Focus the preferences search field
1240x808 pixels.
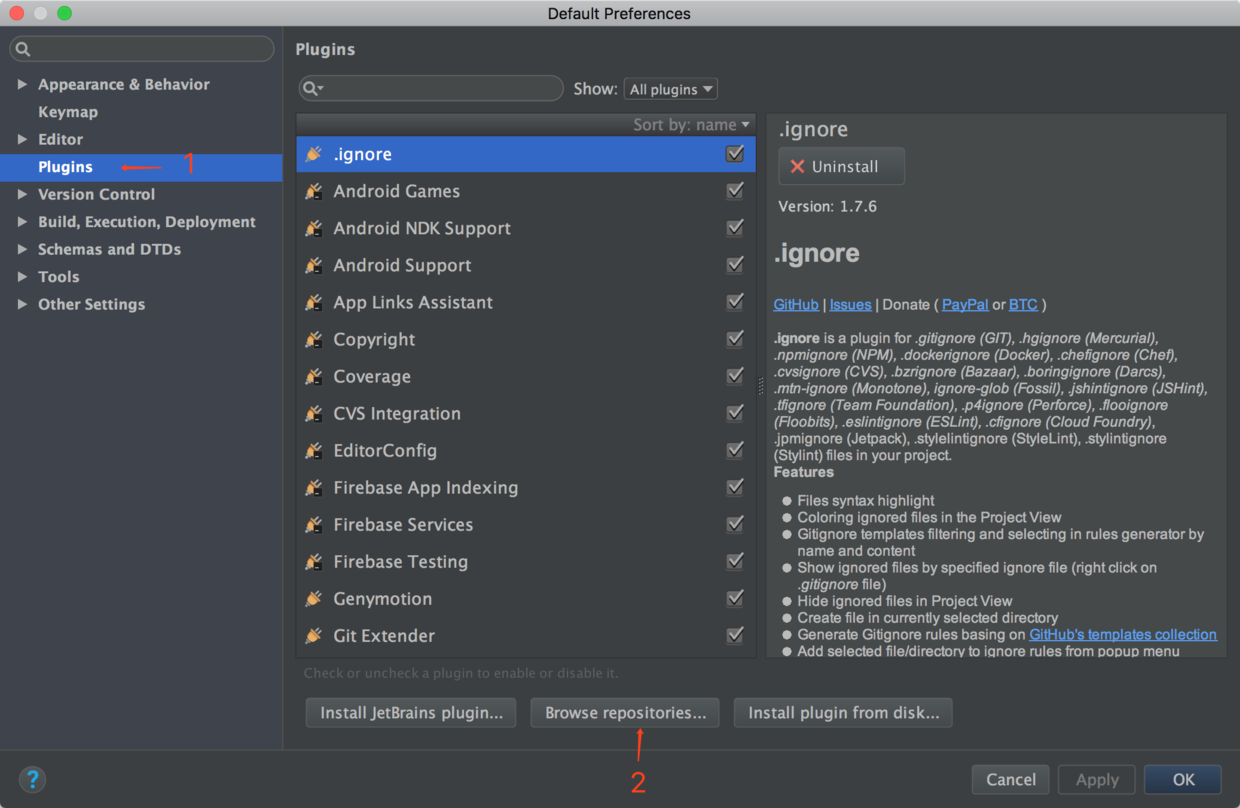pos(142,49)
